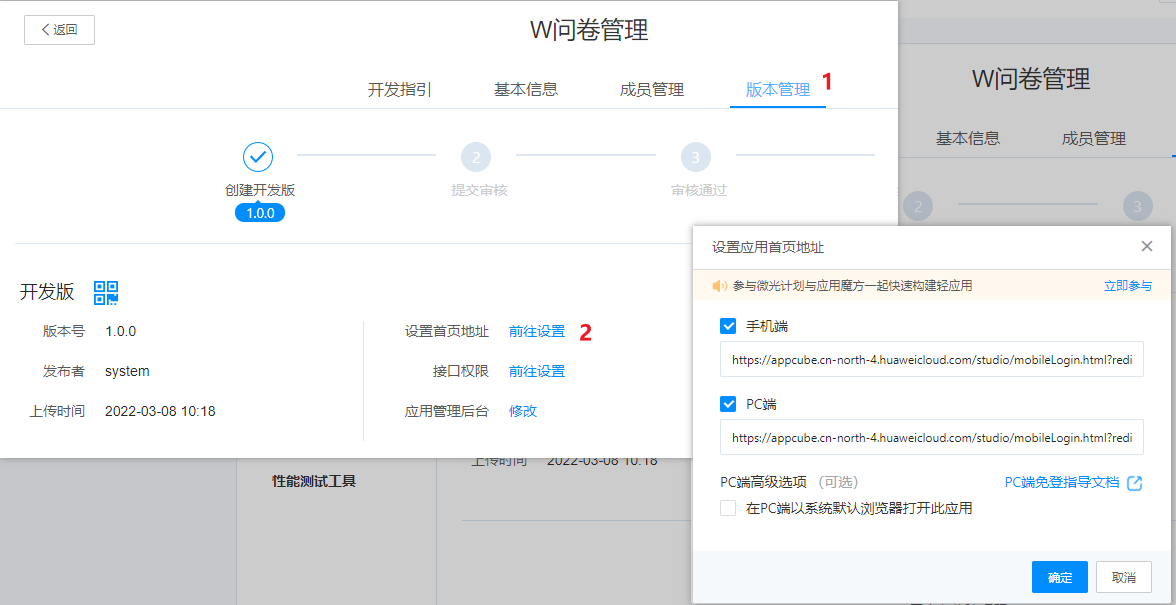Click the 立即参与 link in the dialog

tap(1130, 288)
